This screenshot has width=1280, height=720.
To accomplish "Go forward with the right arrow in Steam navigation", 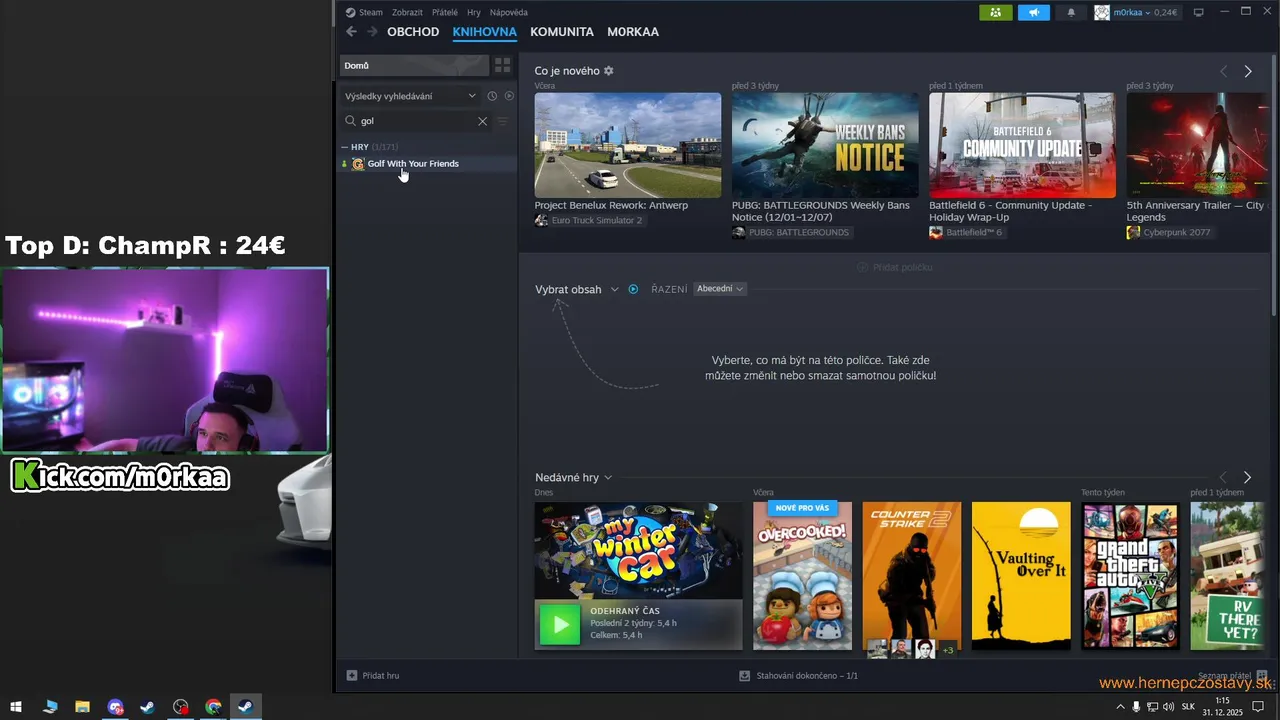I will point(373,32).
